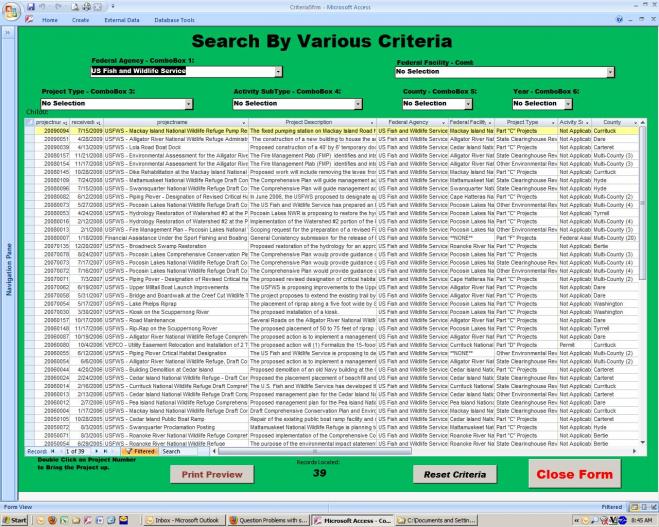Image resolution: width=659 pixels, height=527 pixels.
Task: Select project number 20090051 cell
Action: click(x=52, y=139)
